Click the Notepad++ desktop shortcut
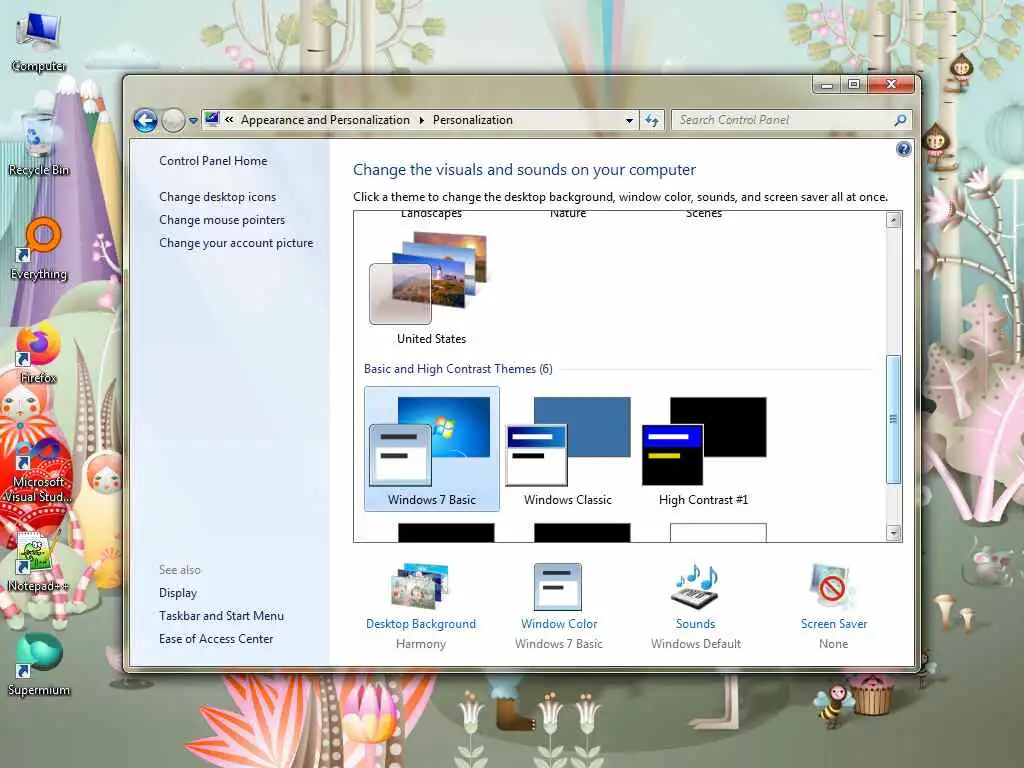This screenshot has width=1024, height=768. pos(39,562)
